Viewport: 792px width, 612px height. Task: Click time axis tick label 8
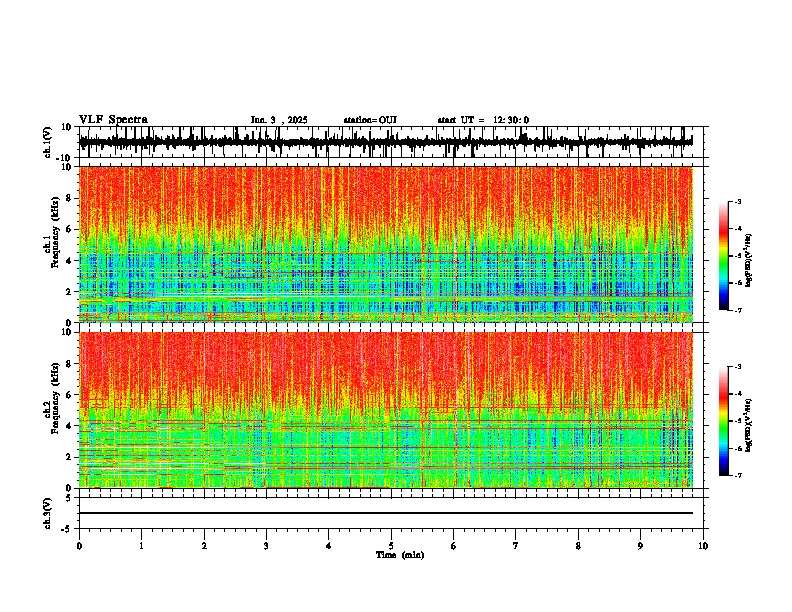pyautogui.click(x=578, y=546)
